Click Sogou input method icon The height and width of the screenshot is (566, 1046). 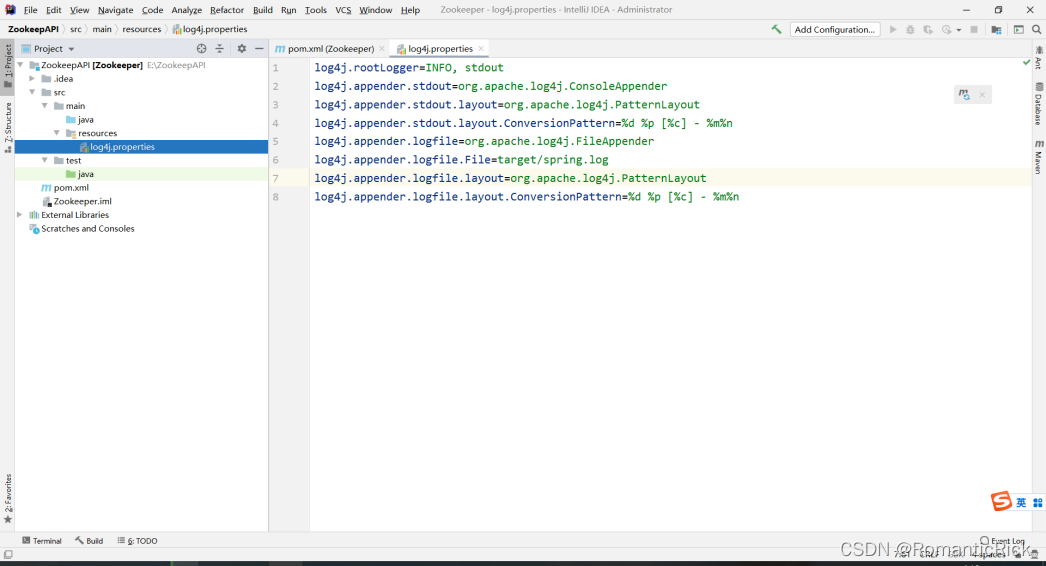click(x=1001, y=501)
